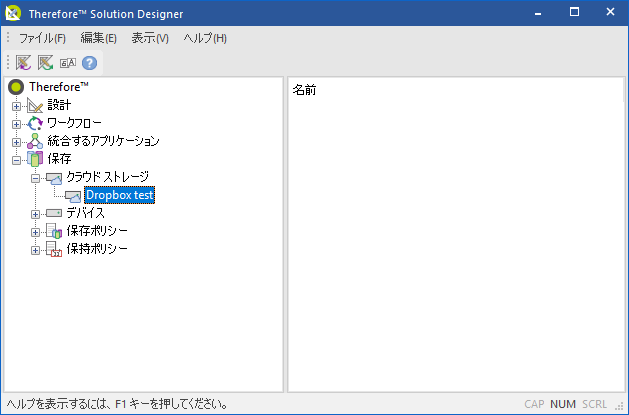The image size is (629, 415).
Task: Expand the ワークフロー tree node
Action: click(x=16, y=124)
